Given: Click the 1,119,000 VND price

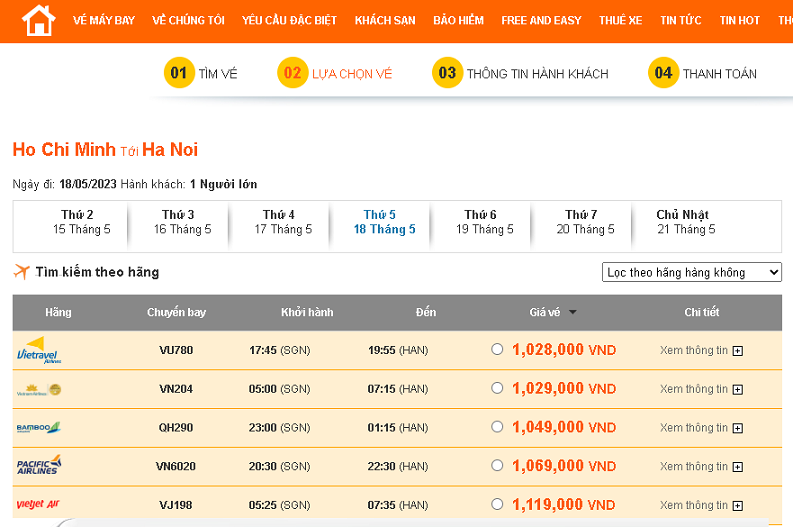Looking at the screenshot, I should pos(564,504).
